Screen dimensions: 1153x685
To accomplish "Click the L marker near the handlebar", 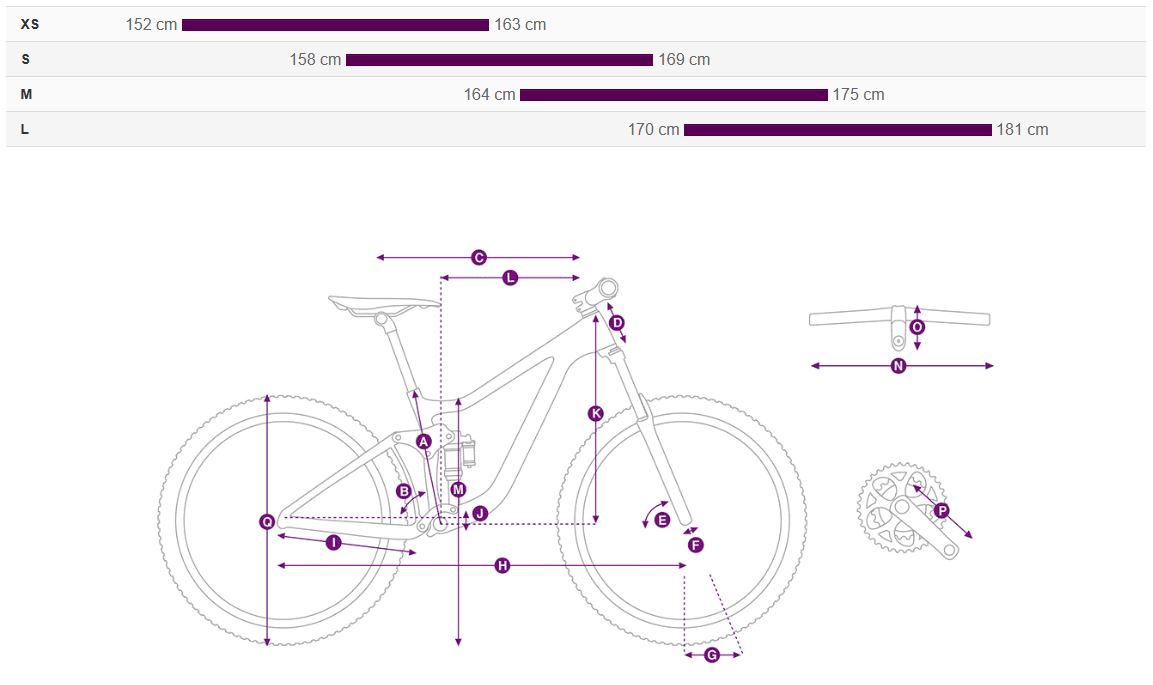I will [510, 277].
